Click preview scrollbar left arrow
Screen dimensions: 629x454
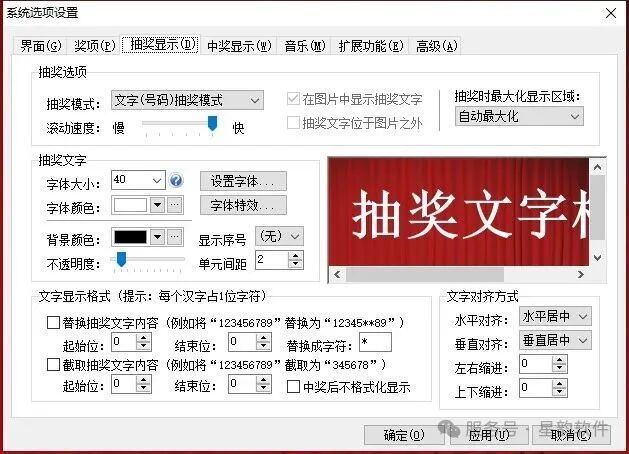pyautogui.click(x=337, y=274)
